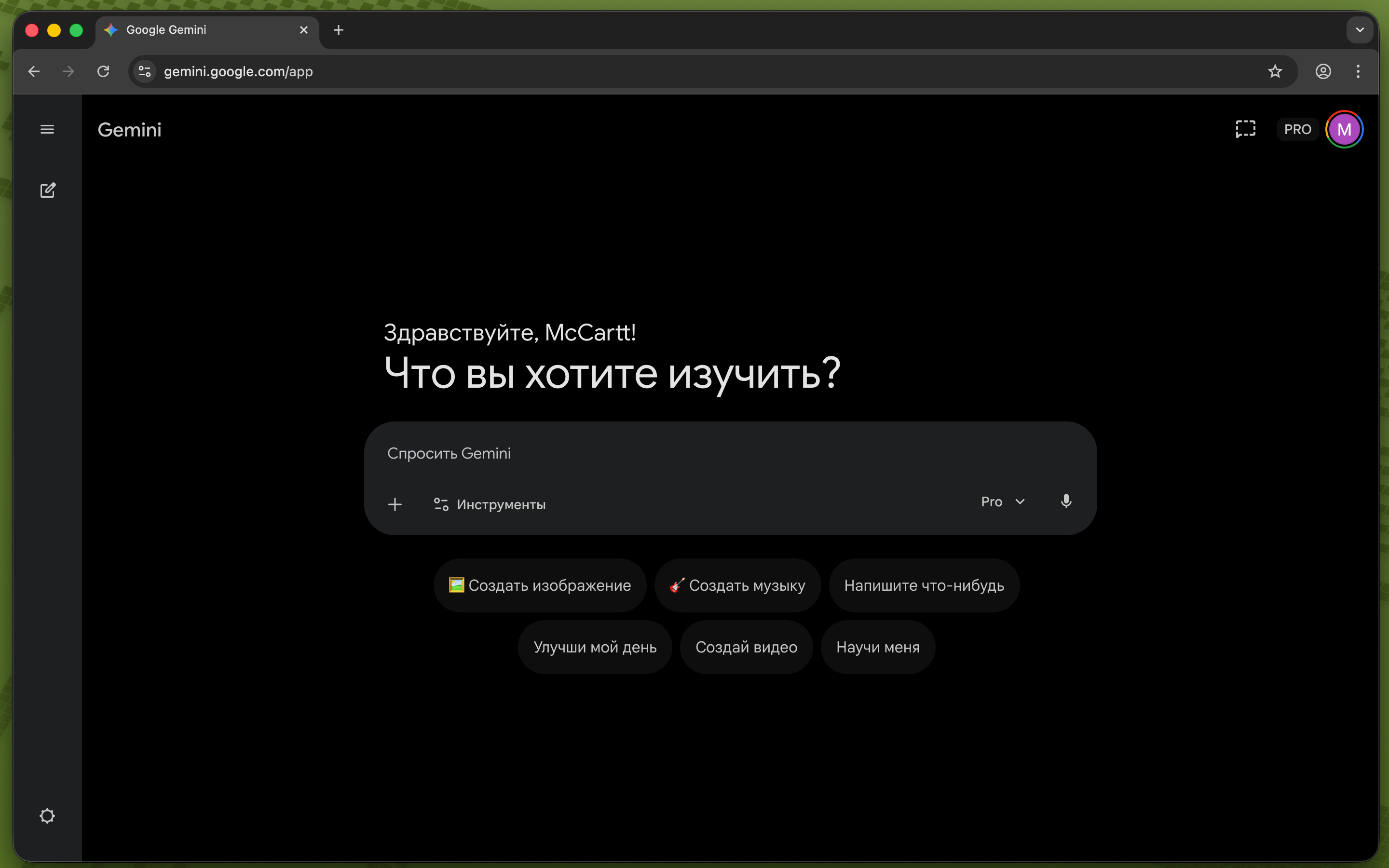Click the Научи меня suggestion chip

tap(878, 647)
